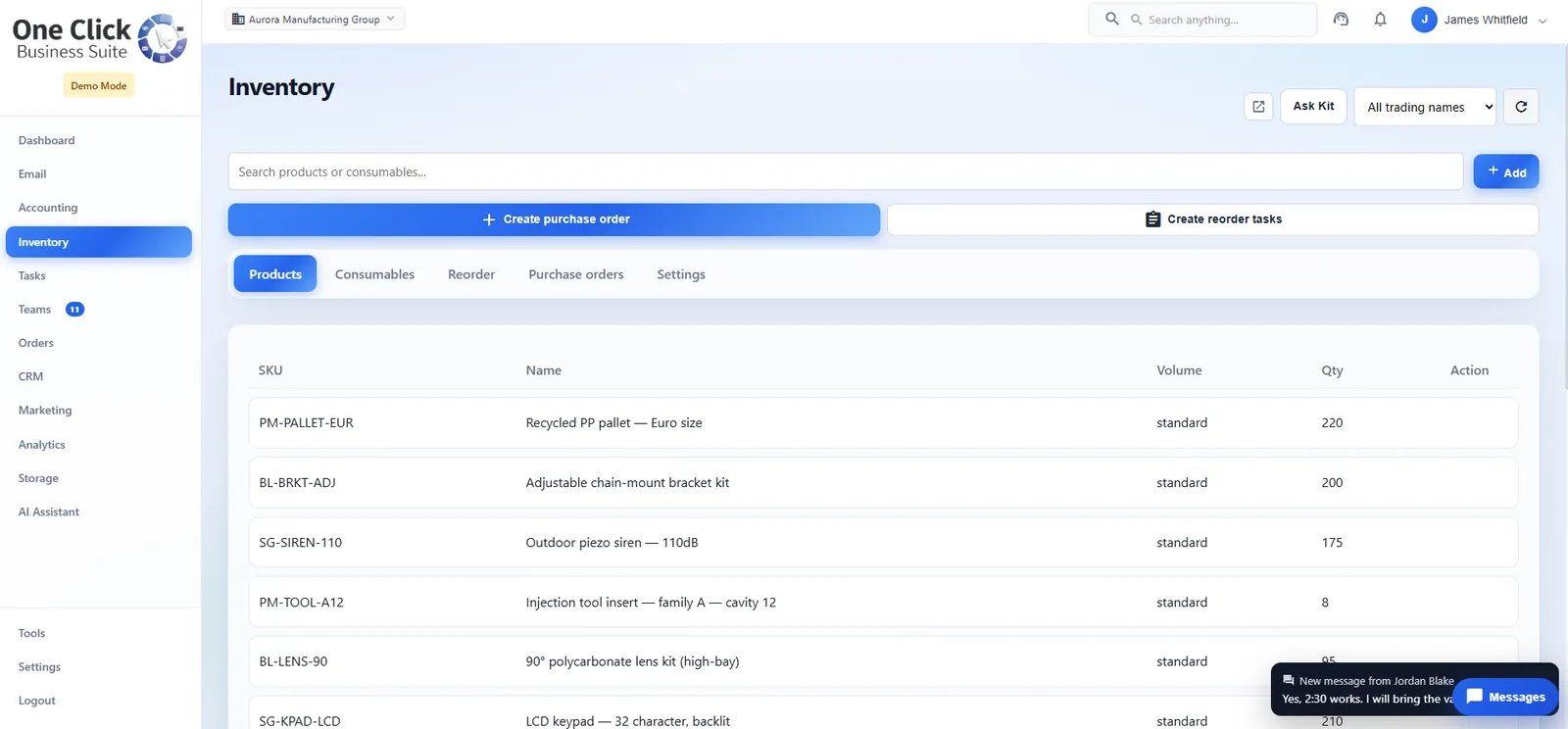Open AI Assistant in the sidebar
Viewport: 1568px width, 729px height.
[x=49, y=511]
